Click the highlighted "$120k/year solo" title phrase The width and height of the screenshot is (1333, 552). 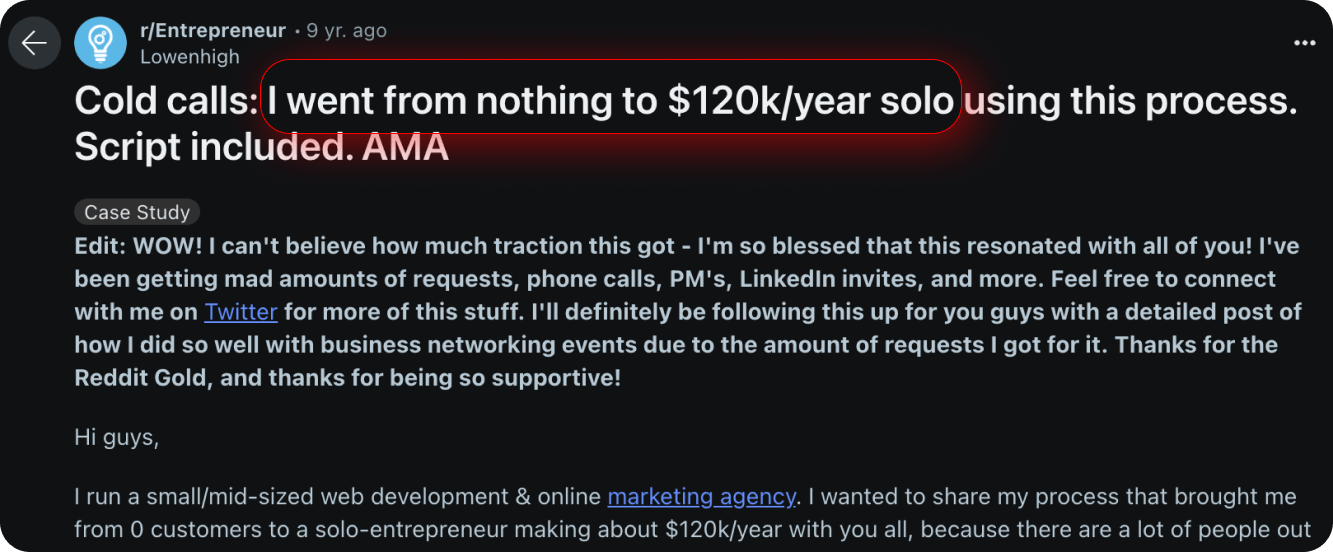(x=810, y=101)
